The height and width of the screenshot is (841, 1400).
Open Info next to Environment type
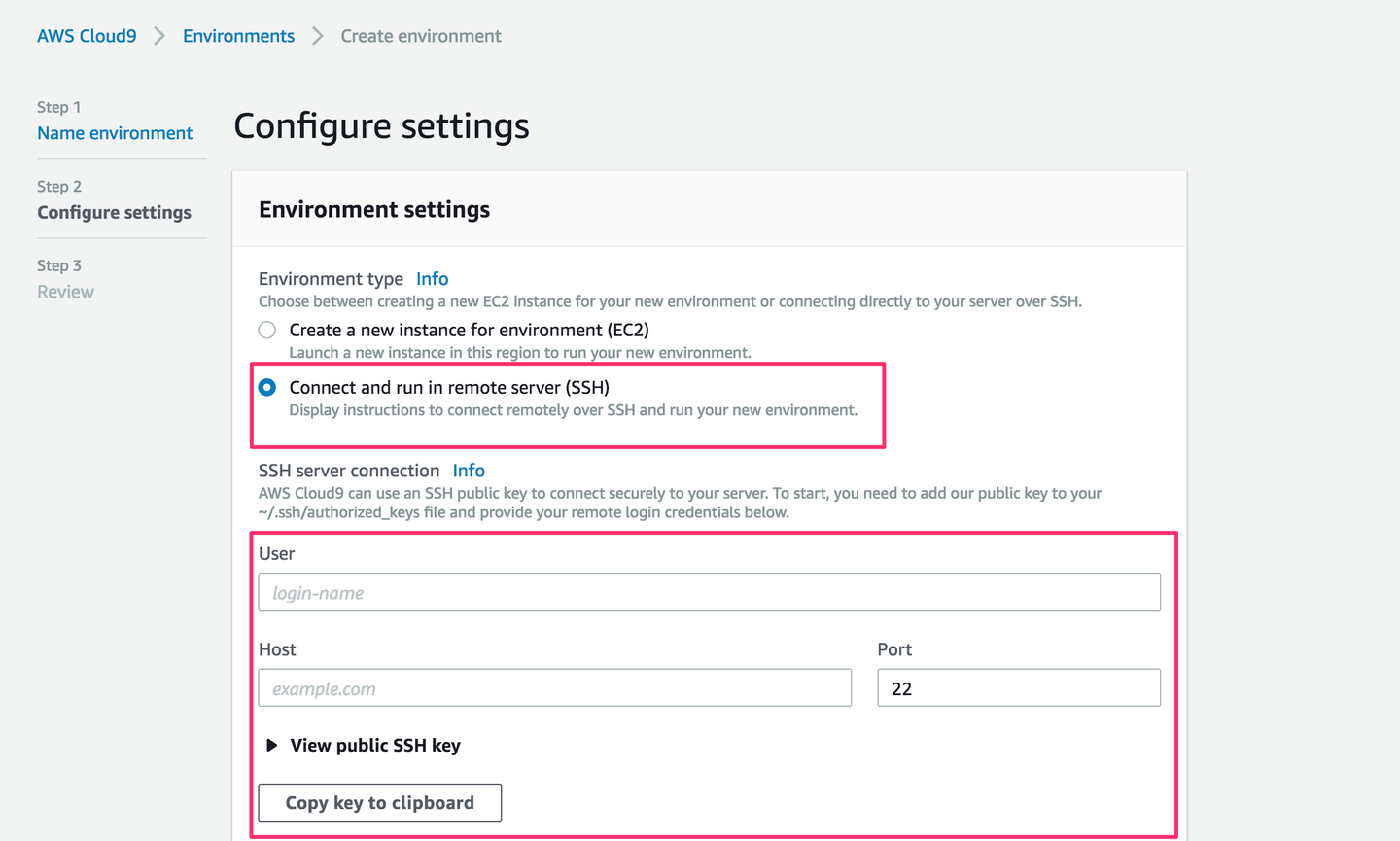[433, 279]
